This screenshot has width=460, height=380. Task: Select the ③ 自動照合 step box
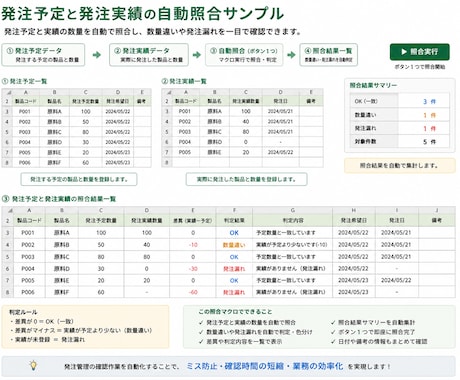[244, 55]
